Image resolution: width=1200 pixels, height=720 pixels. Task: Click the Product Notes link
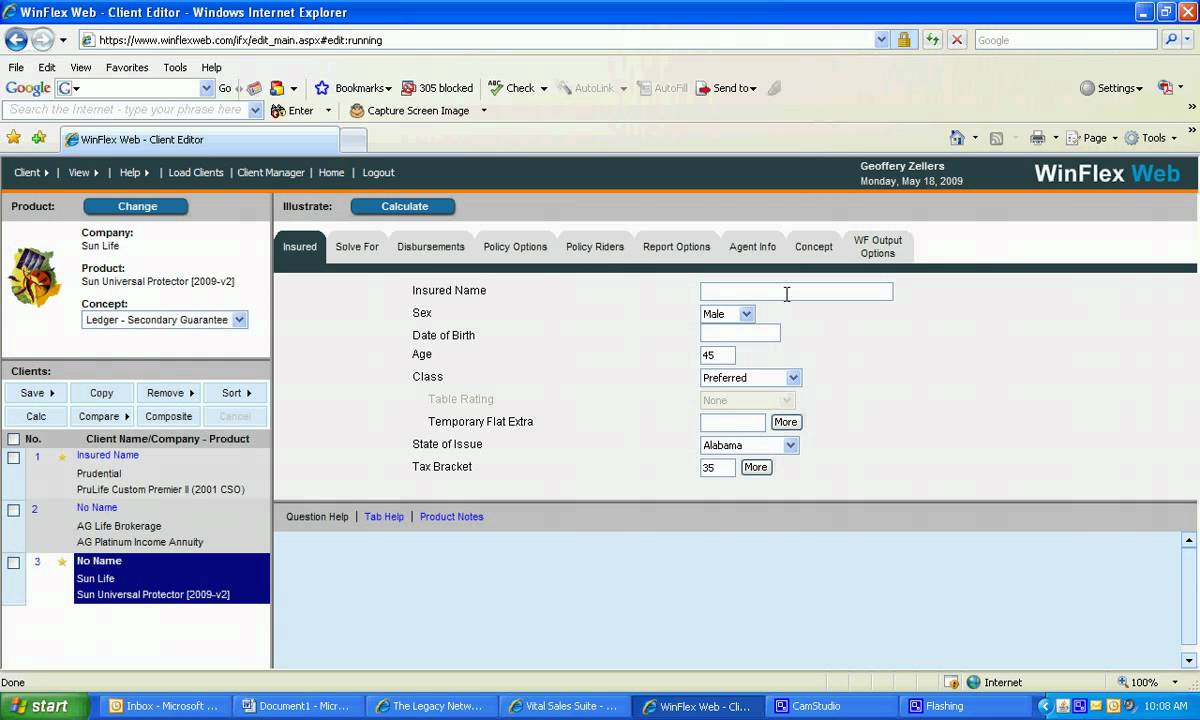pos(451,517)
